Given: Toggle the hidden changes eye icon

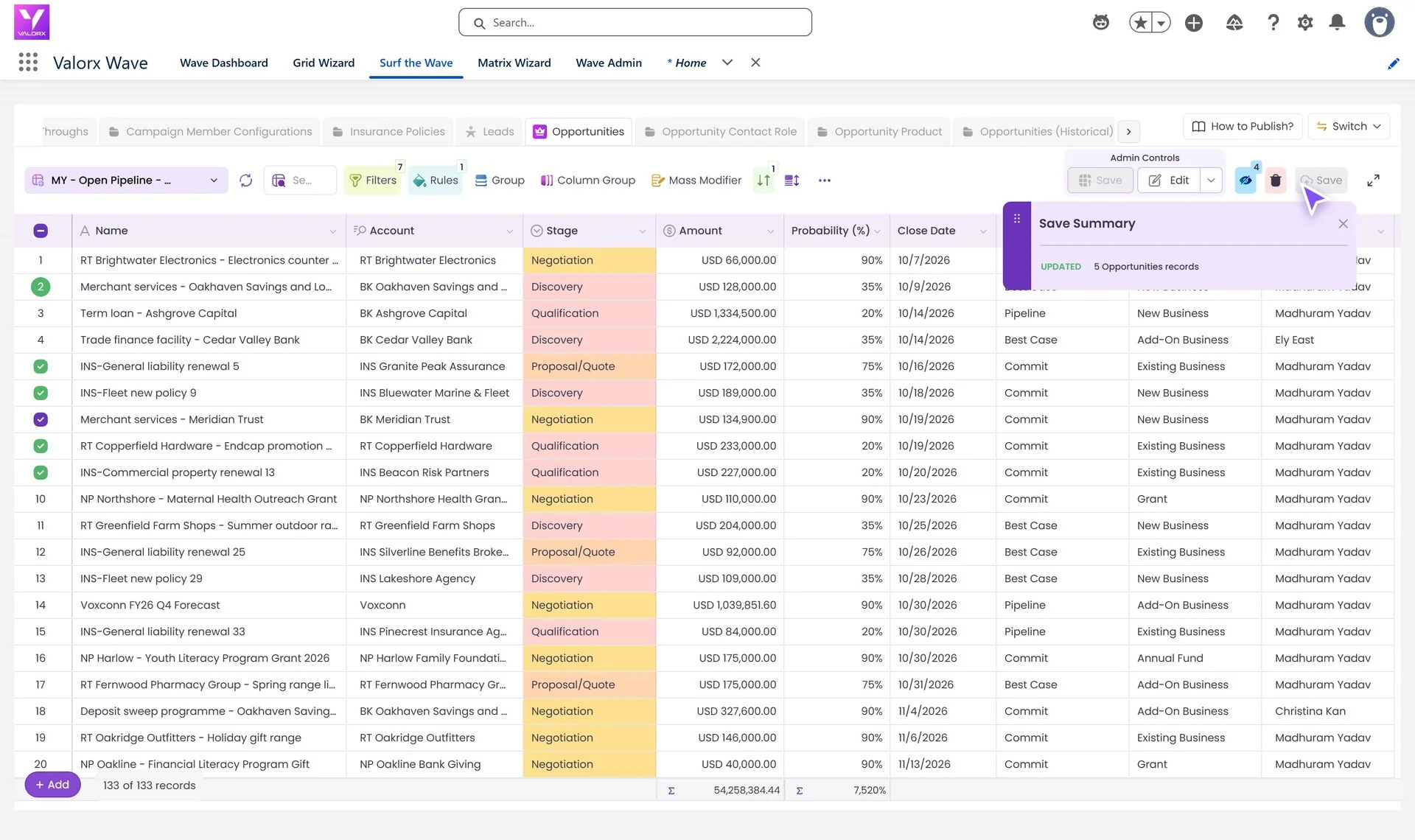Looking at the screenshot, I should 1245,181.
